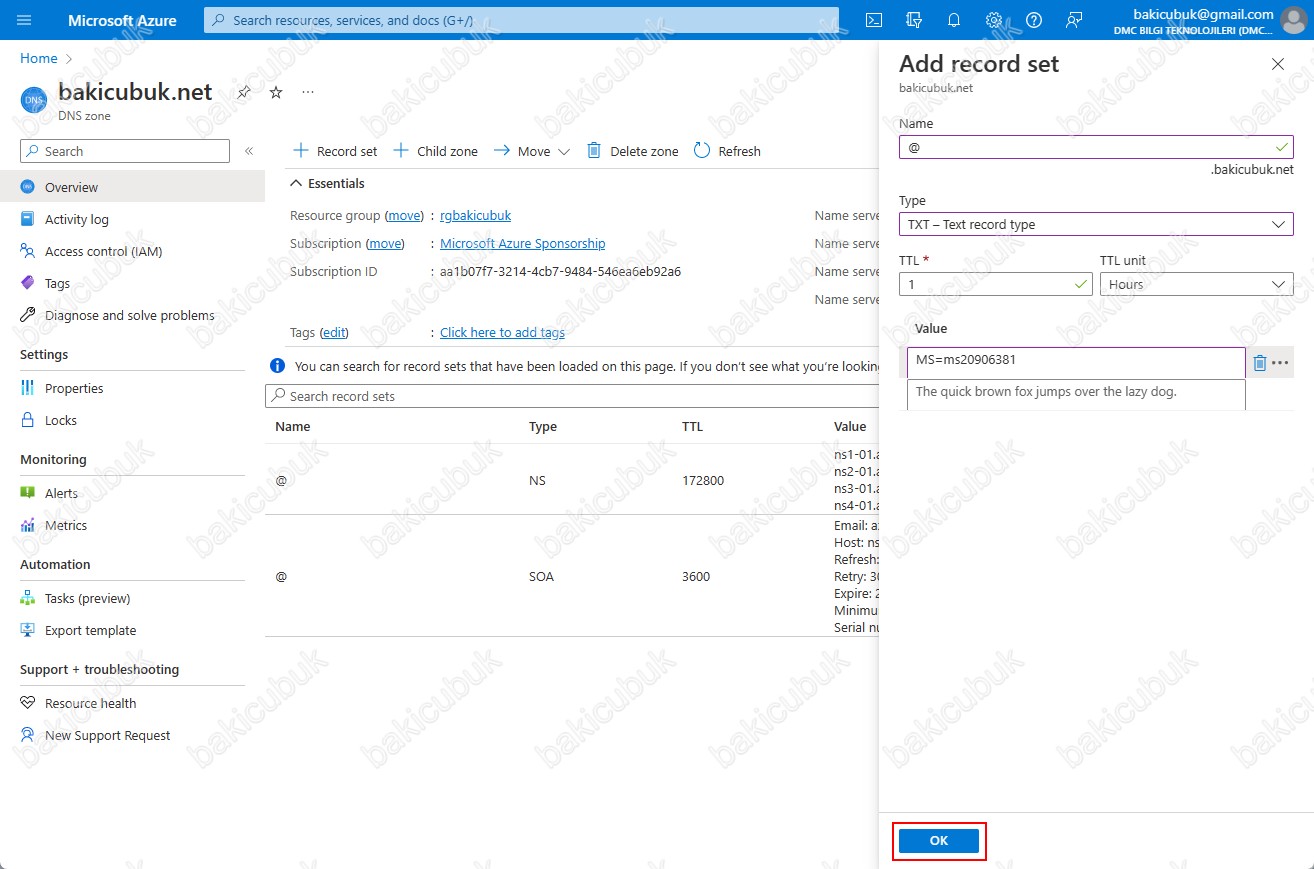This screenshot has height=869, width=1314.
Task: Click the info icon in search hint banner
Action: click(x=277, y=366)
